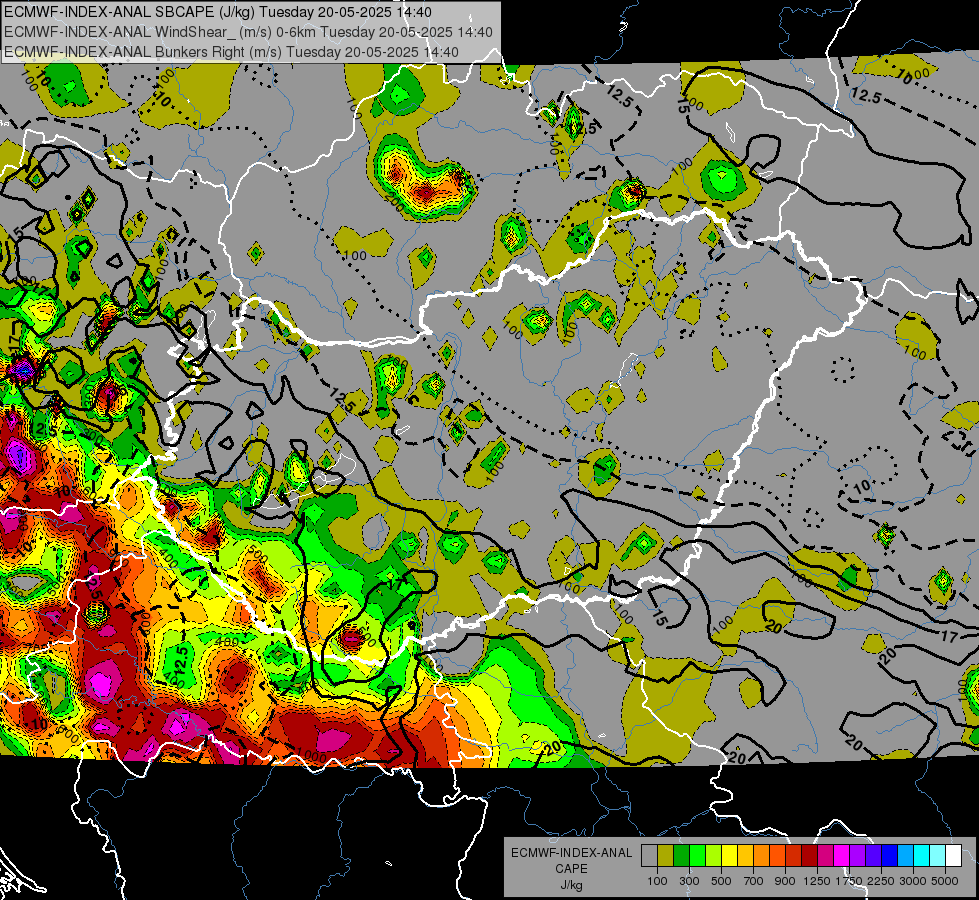Pick the olive swatch in CAPE legend

point(666,855)
